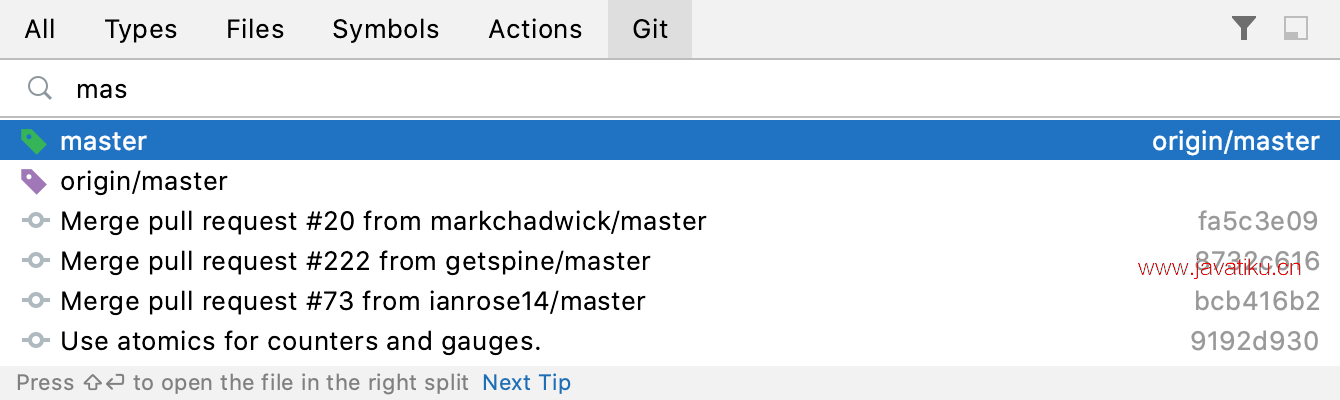This screenshot has width=1340, height=400.
Task: Select the master branch result
Action: point(670,141)
